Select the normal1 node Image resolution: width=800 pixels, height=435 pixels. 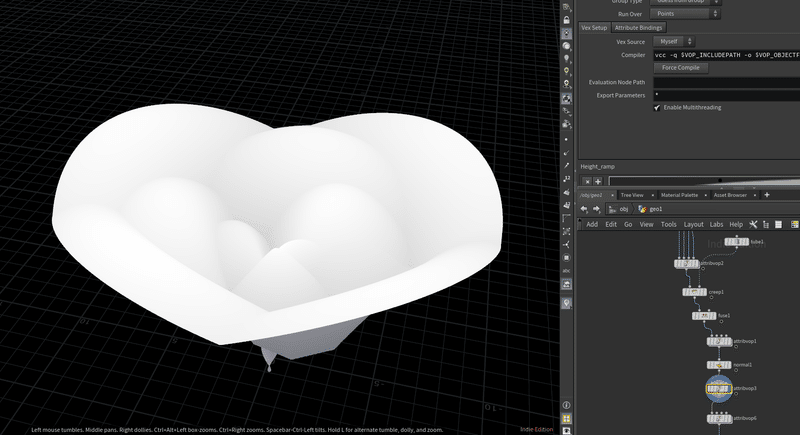click(x=719, y=365)
